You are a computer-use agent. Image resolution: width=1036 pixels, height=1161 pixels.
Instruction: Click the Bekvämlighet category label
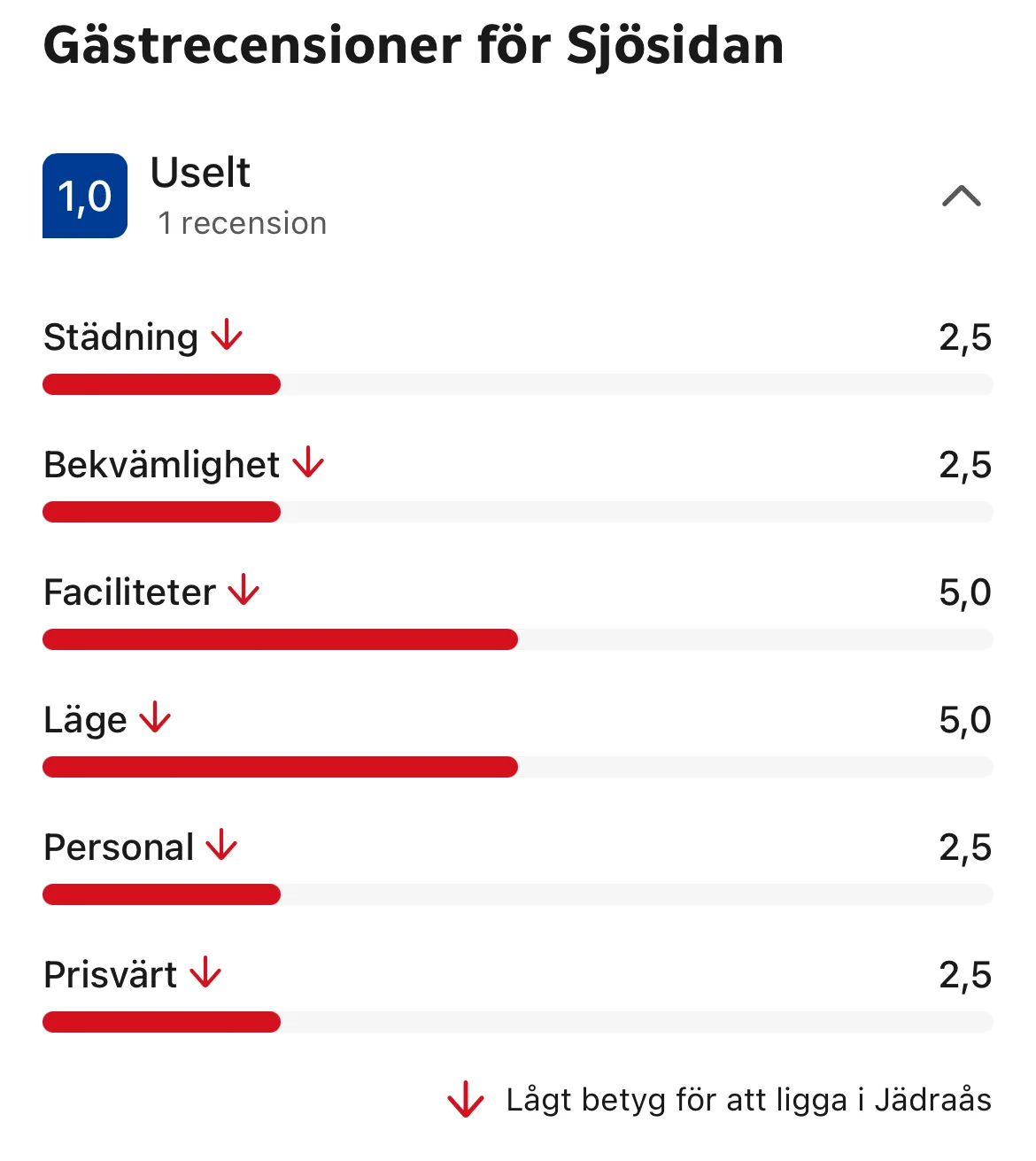(x=161, y=465)
